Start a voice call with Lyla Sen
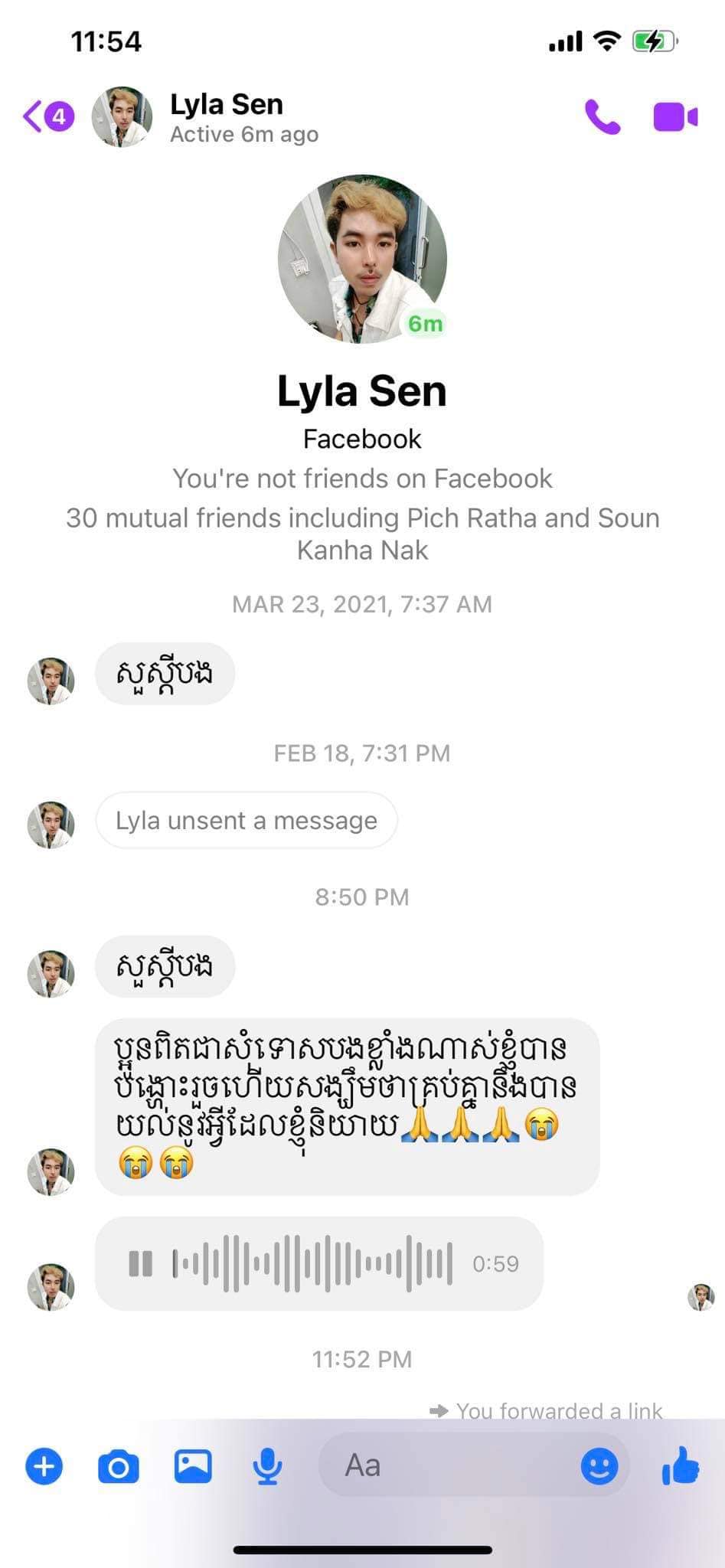This screenshot has width=725, height=1568. coord(603,117)
